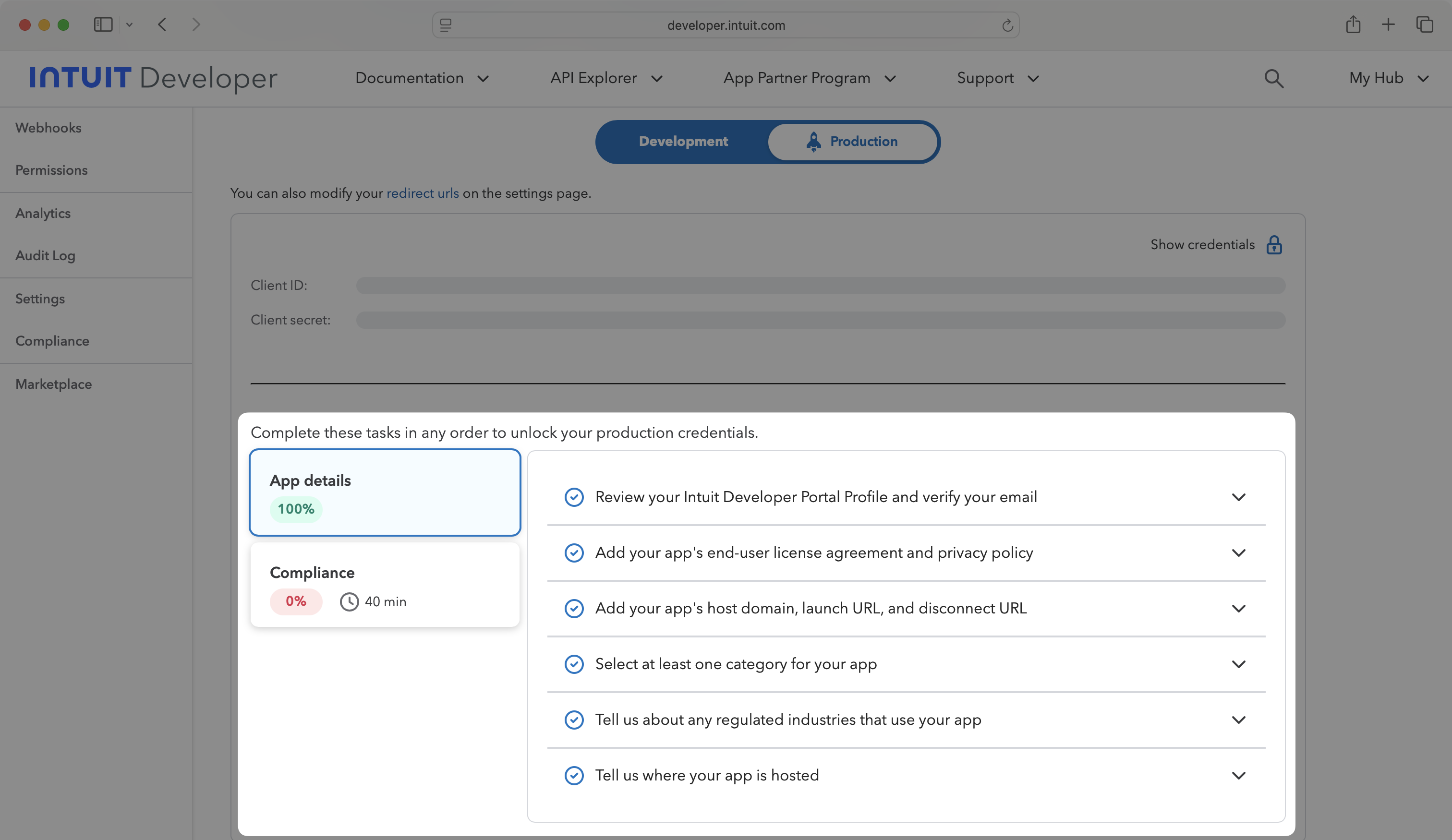The height and width of the screenshot is (840, 1452).
Task: Click the Intuit Developer logo
Action: (152, 78)
